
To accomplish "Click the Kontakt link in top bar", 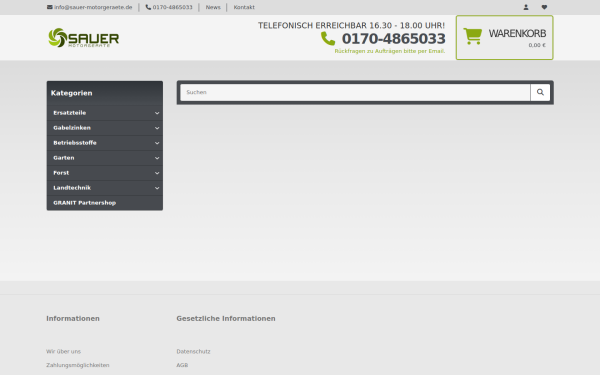I will click(x=244, y=7).
